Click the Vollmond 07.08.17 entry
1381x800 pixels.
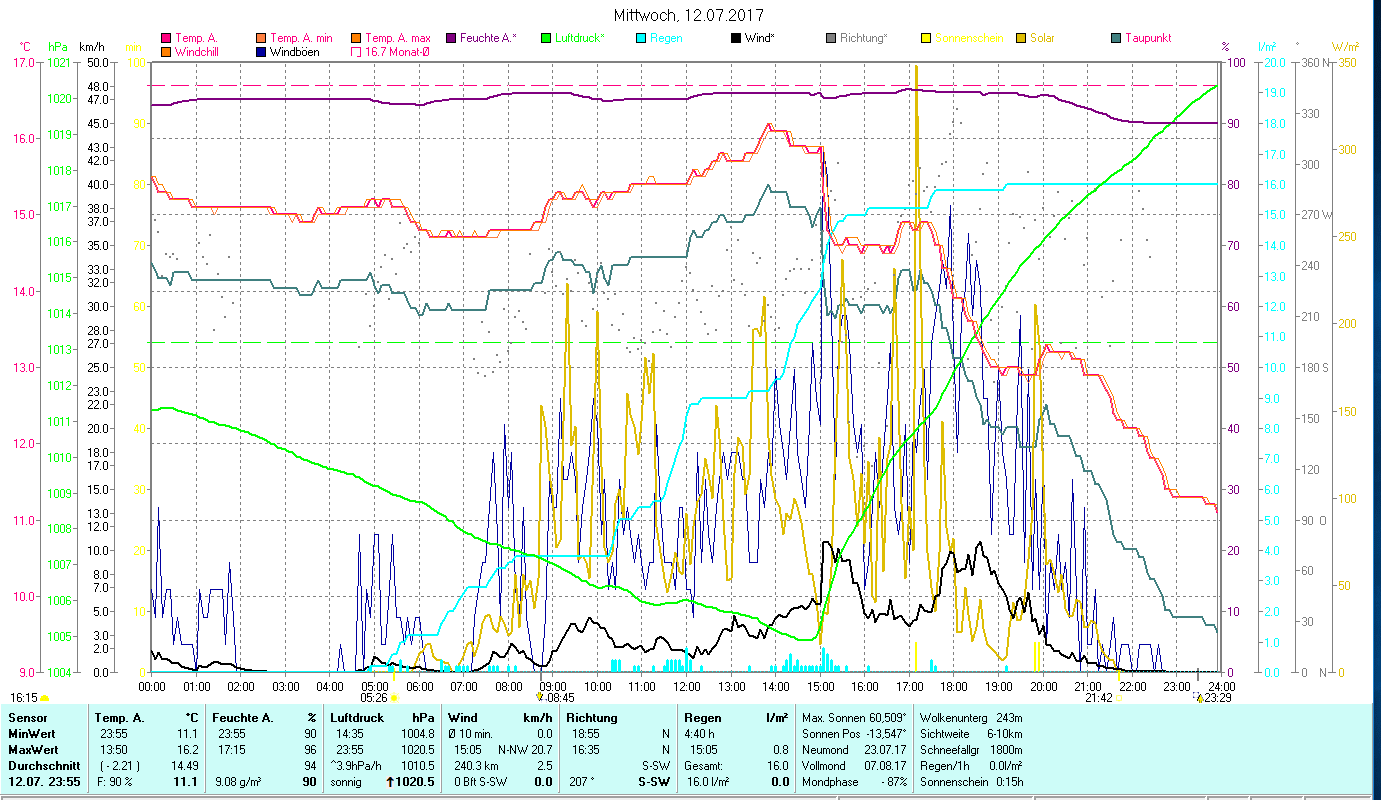(852, 765)
